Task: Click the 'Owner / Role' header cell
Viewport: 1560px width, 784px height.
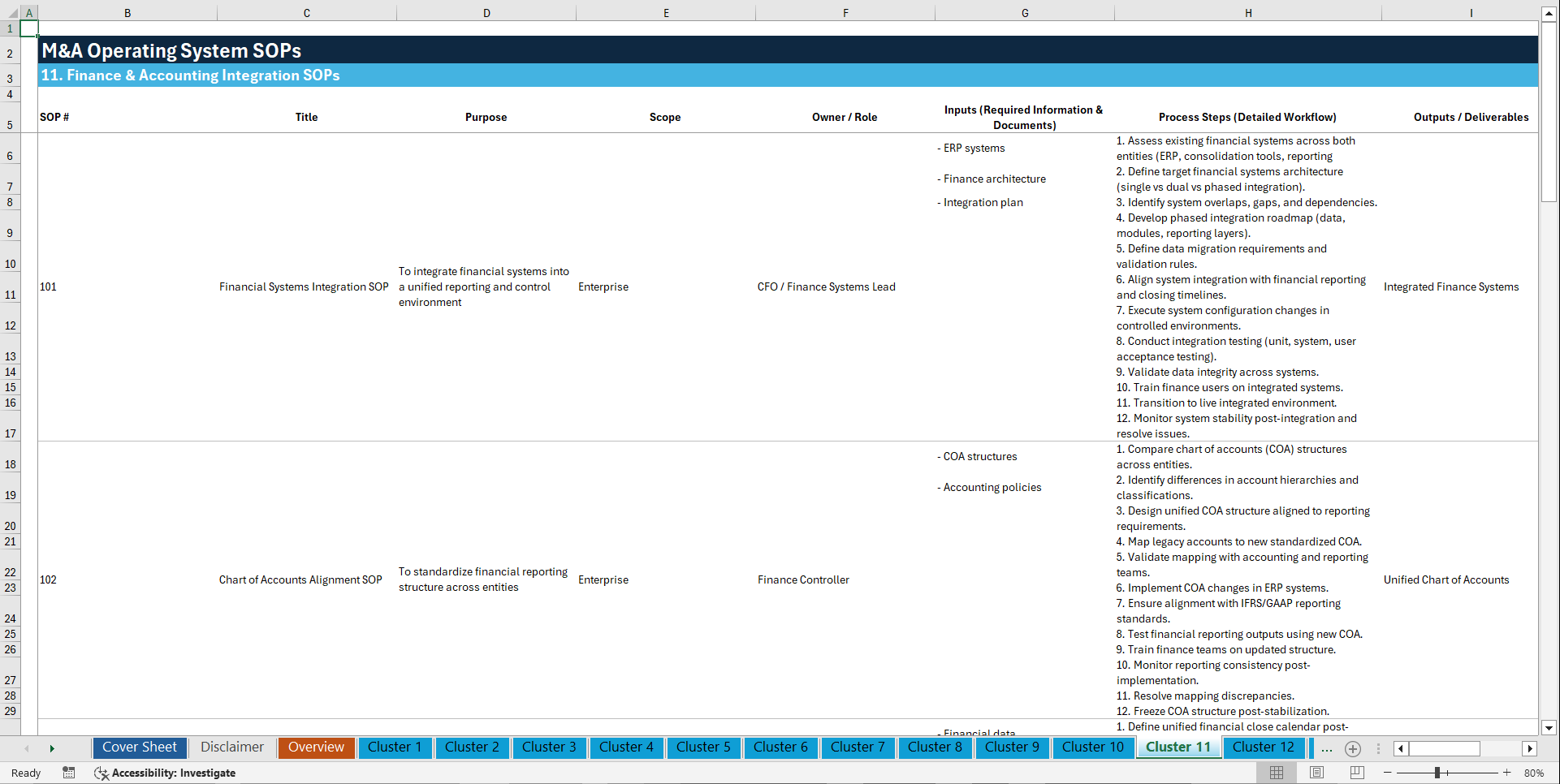Action: (x=845, y=118)
